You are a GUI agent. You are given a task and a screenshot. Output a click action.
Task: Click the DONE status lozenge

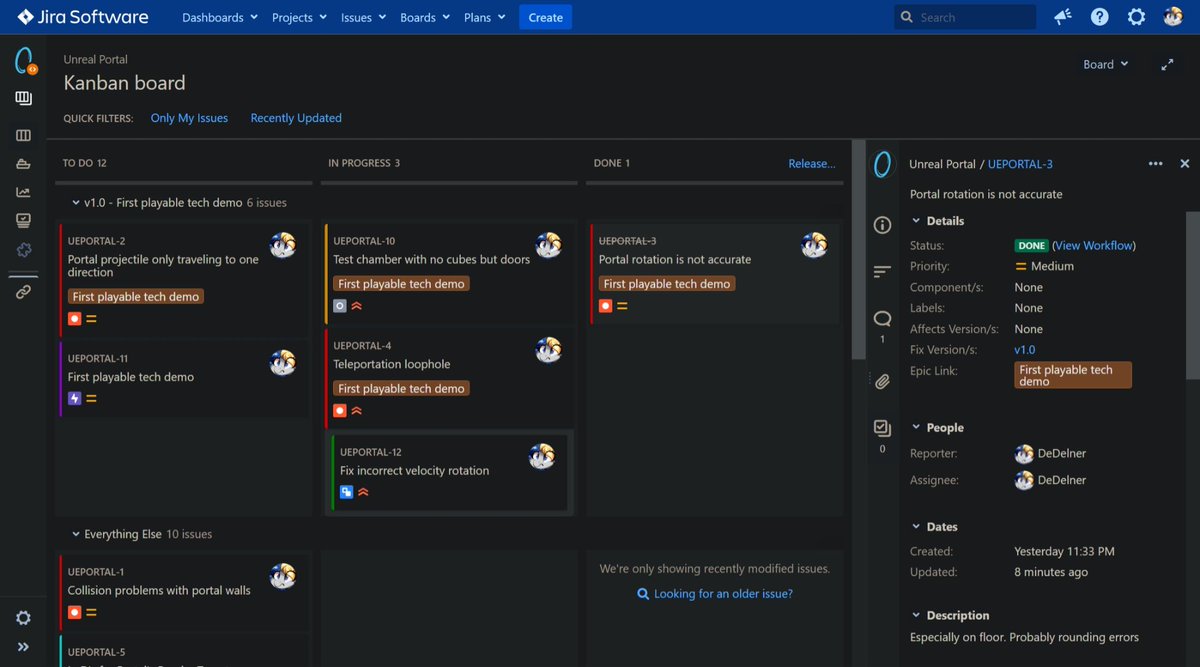point(1031,245)
